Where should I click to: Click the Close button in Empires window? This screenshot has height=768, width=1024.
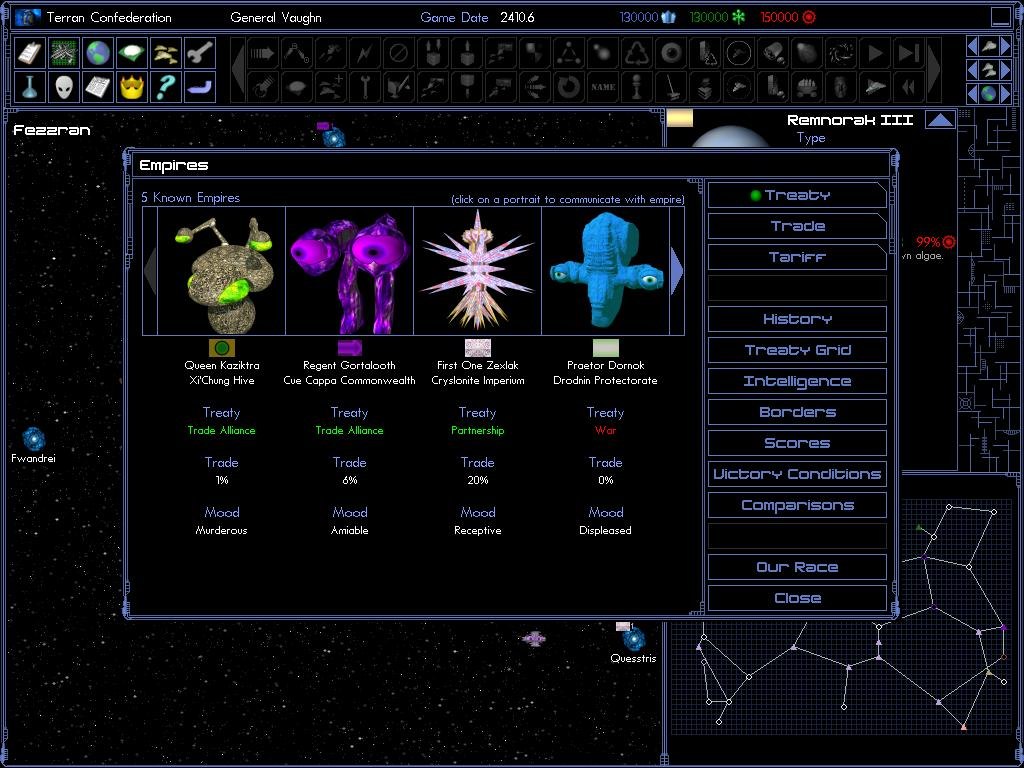797,598
